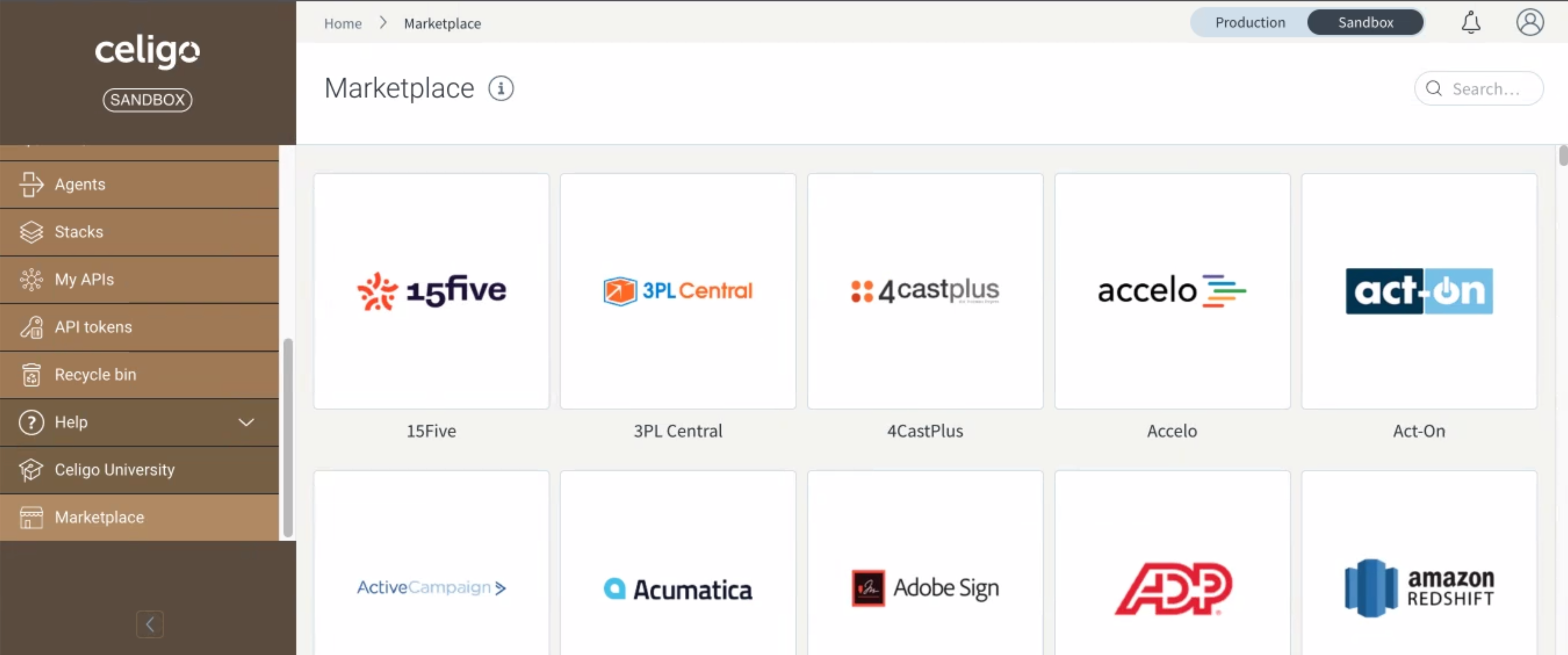Open the Help sidebar menu item
Screen dimensions: 1568x655
click(x=71, y=422)
